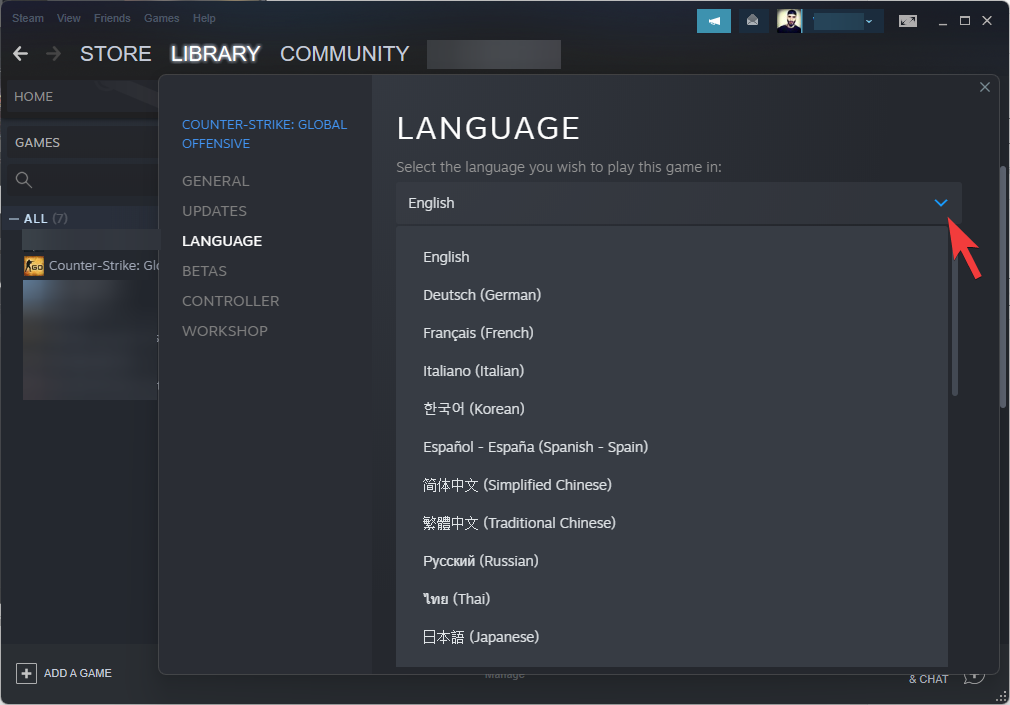The image size is (1010, 705).
Task: Open the WORKSHOP properties section
Action: coord(225,331)
